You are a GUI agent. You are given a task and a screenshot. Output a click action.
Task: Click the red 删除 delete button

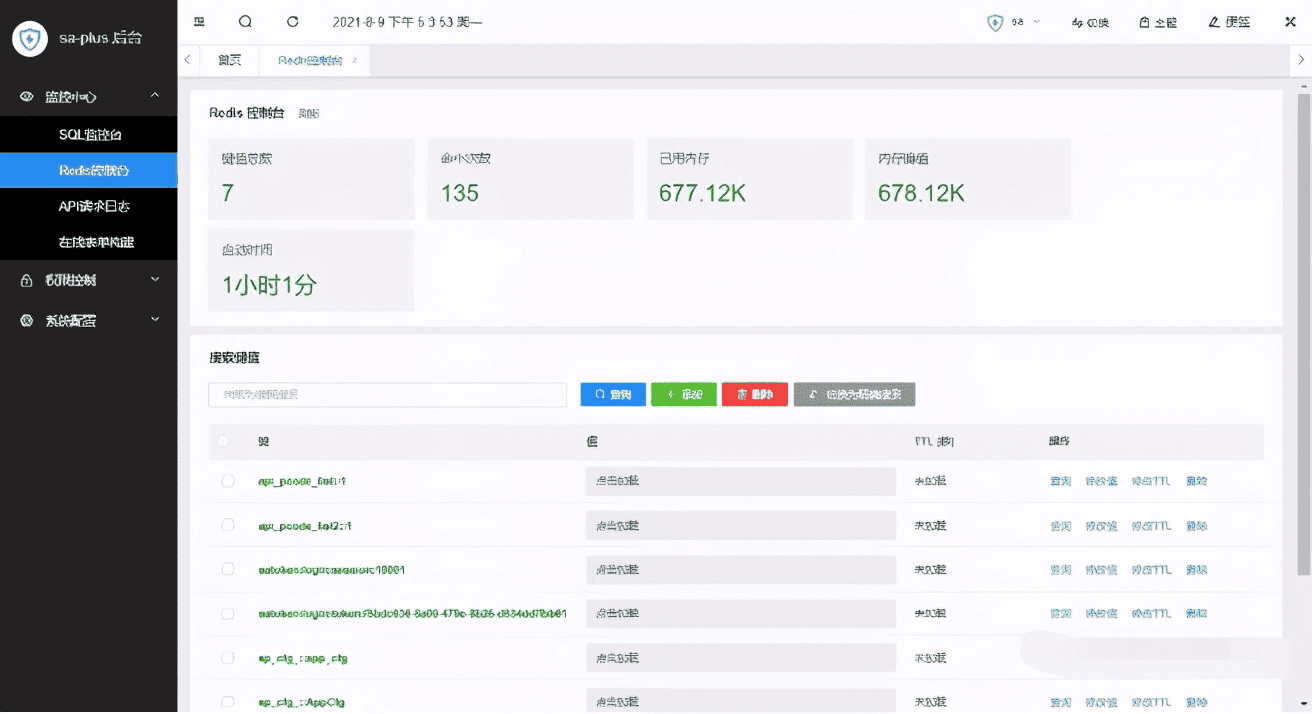pyautogui.click(x=754, y=394)
